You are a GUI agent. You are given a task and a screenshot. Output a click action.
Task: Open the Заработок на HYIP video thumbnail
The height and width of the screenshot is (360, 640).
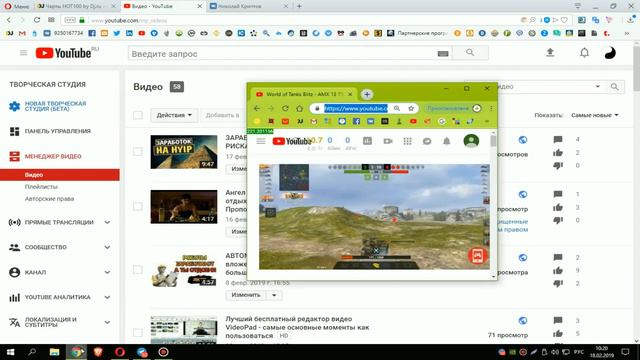[184, 152]
